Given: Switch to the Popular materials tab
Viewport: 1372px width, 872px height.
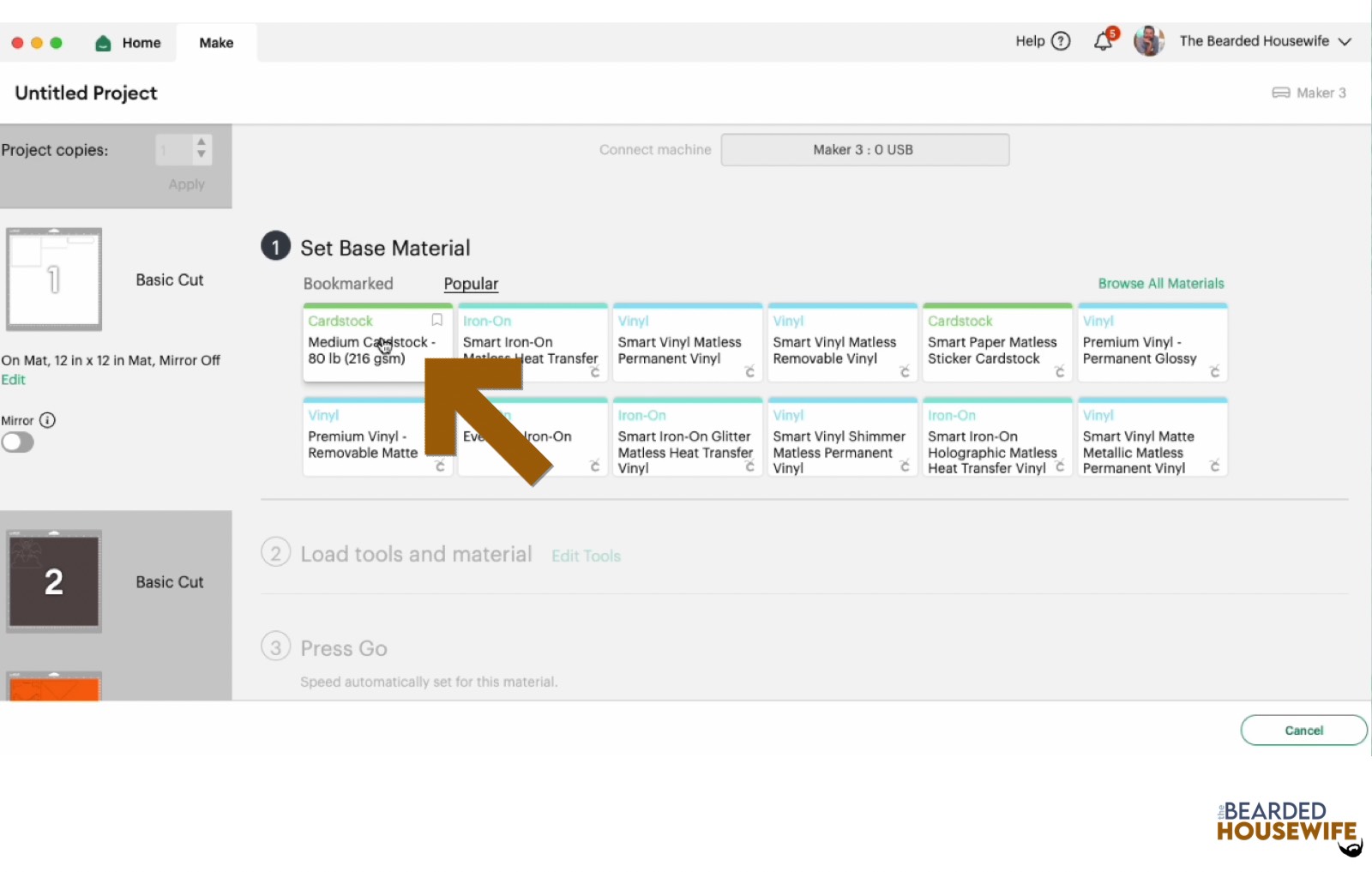Looking at the screenshot, I should click(x=470, y=283).
